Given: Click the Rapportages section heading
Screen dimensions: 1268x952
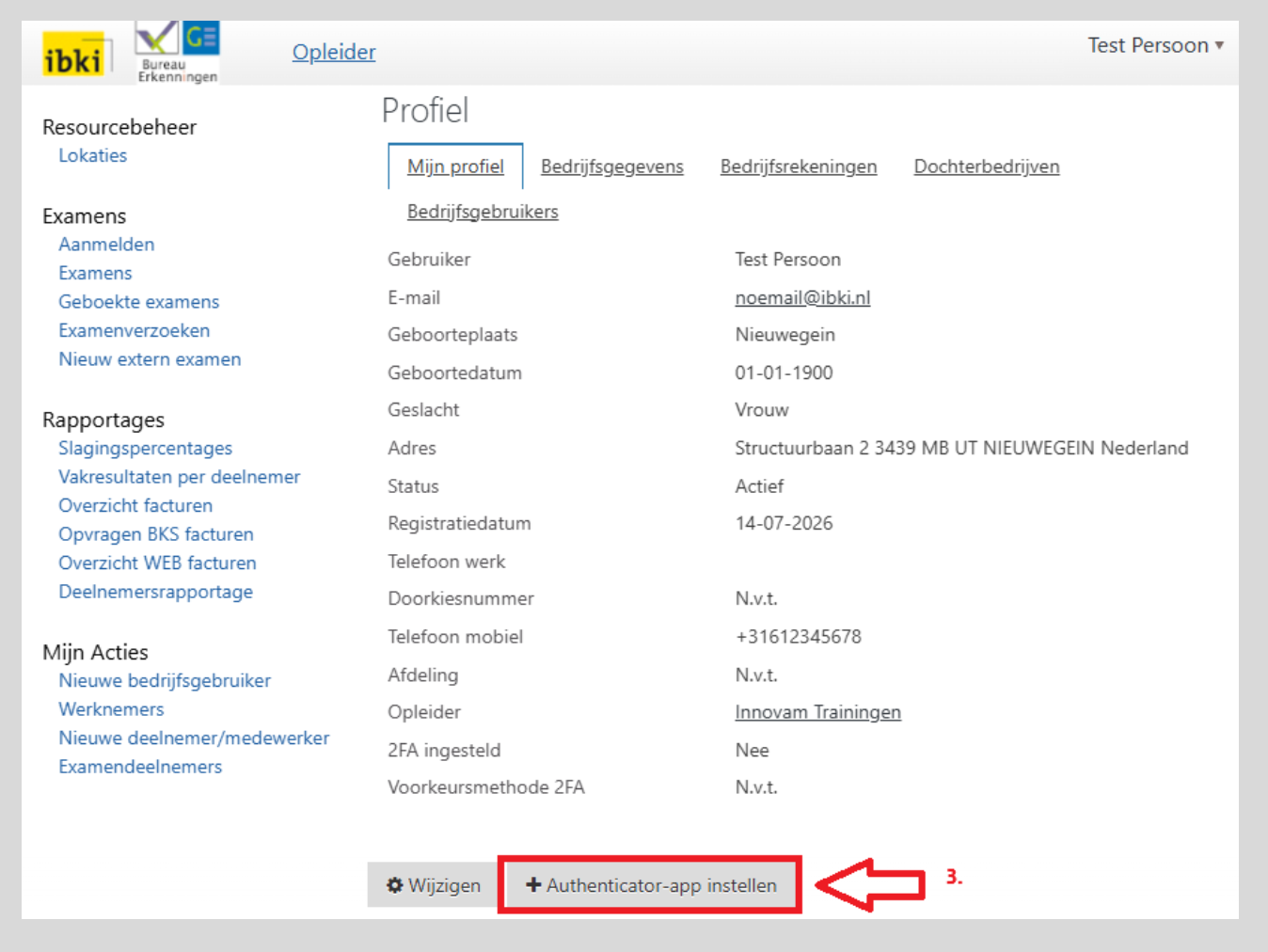Looking at the screenshot, I should [103, 420].
